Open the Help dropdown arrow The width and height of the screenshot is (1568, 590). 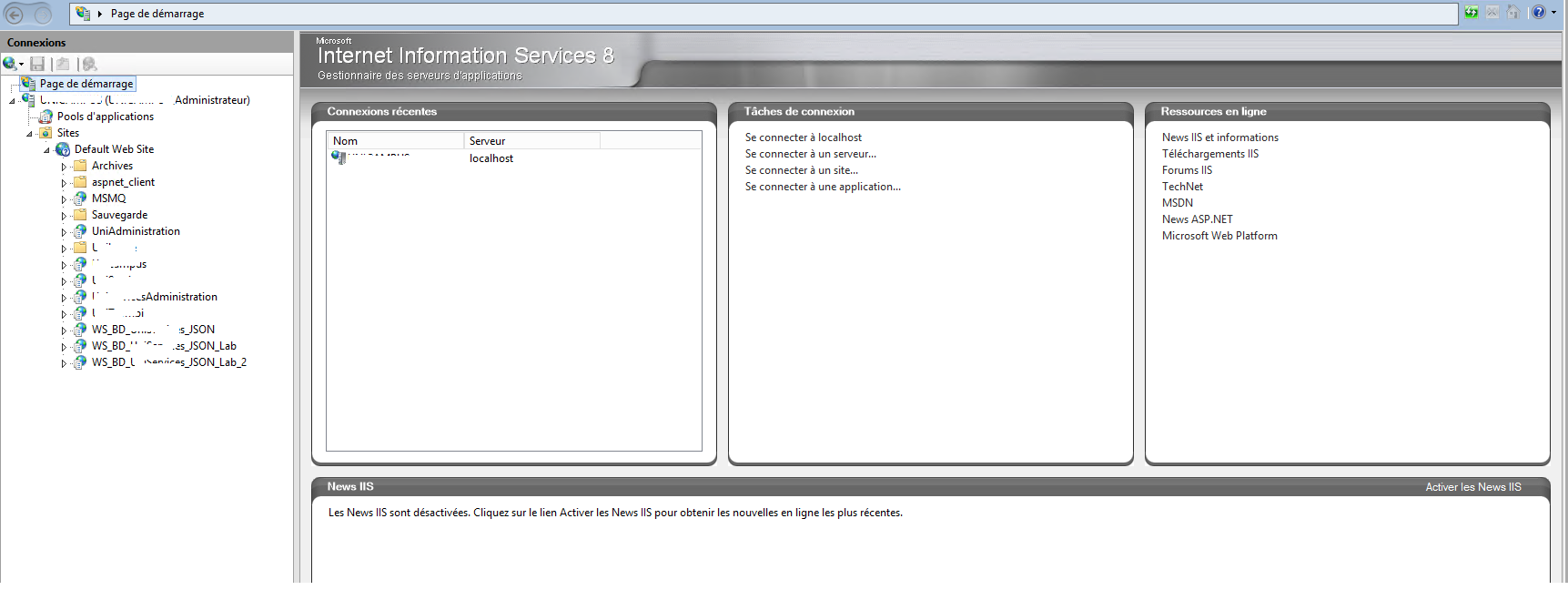click(1553, 13)
